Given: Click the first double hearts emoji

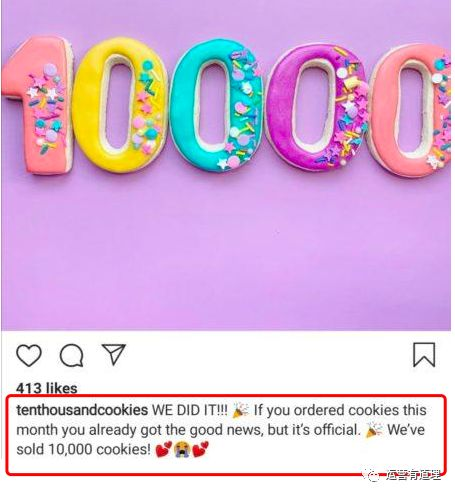Looking at the screenshot, I should click(164, 449).
